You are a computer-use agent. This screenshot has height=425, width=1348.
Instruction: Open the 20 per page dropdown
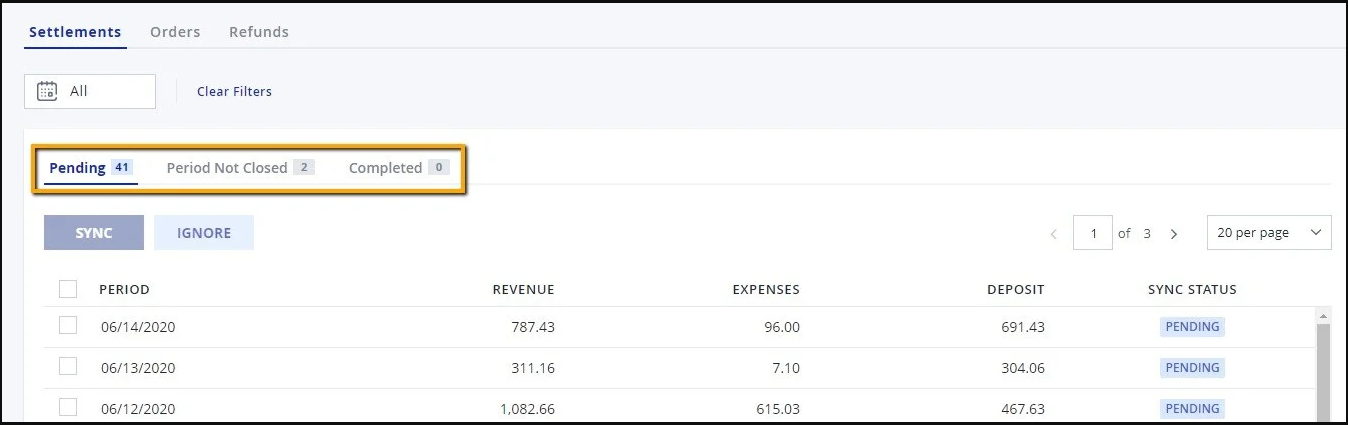pyautogui.click(x=1268, y=233)
